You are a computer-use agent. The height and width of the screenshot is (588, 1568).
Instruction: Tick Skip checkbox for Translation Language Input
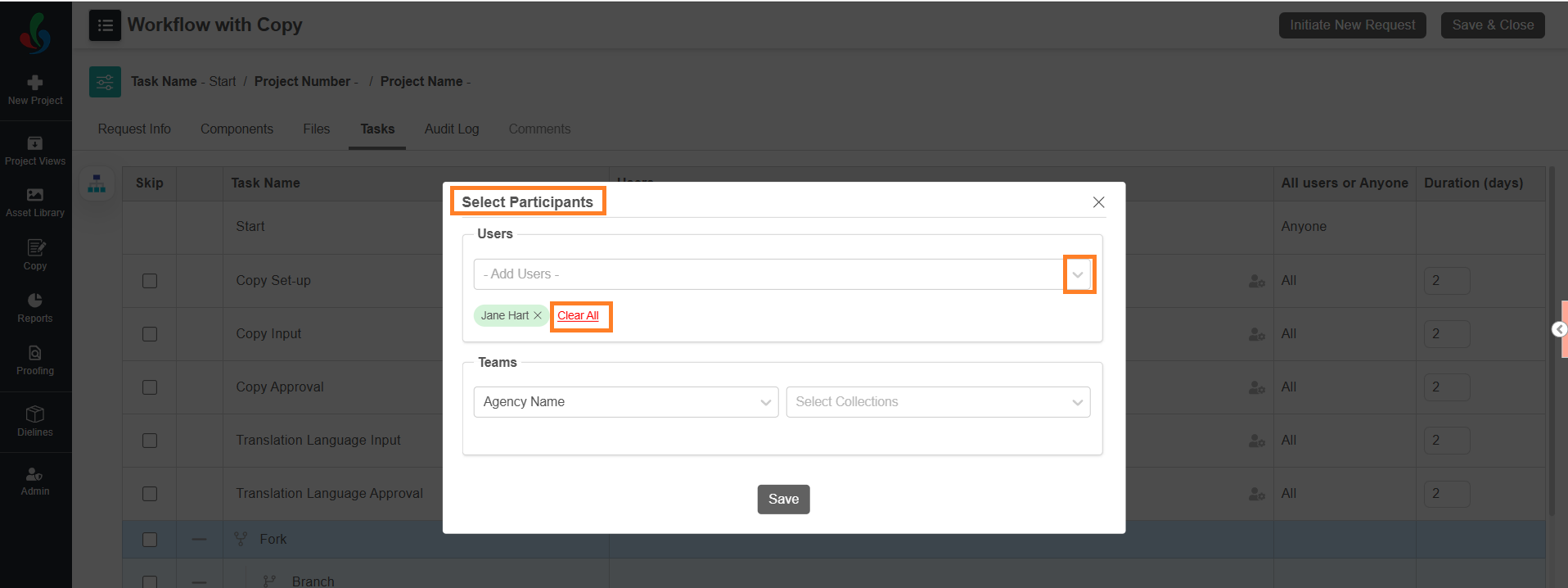[x=150, y=441]
